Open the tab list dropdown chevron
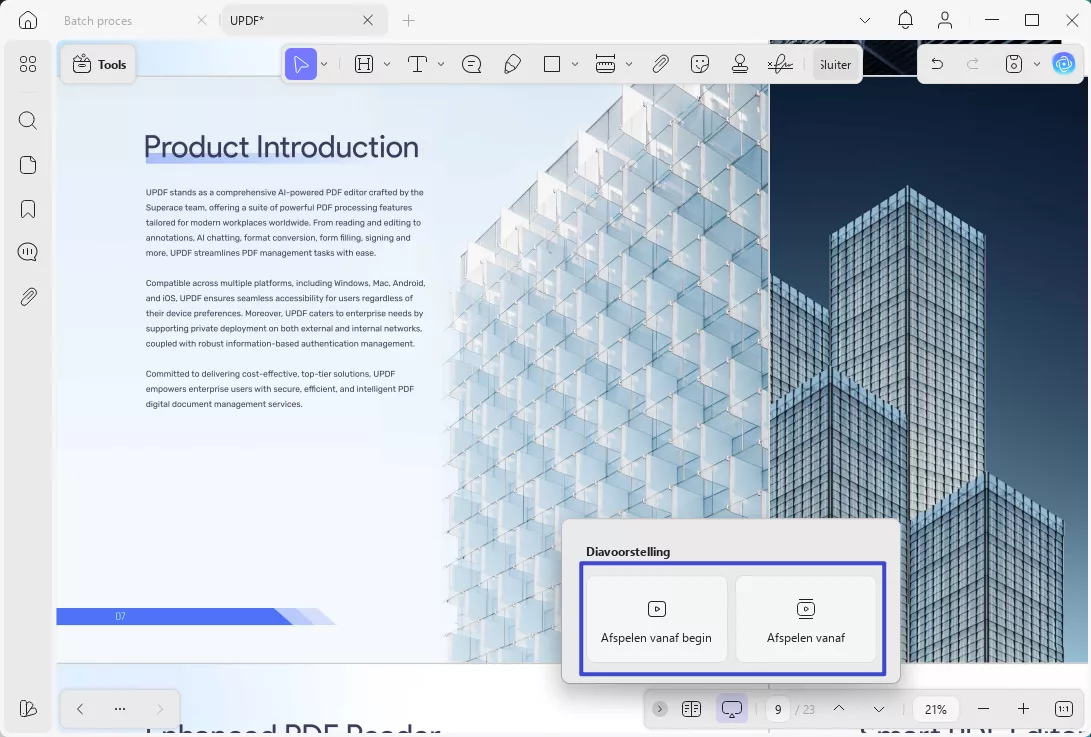Viewport: 1091px width, 737px height. pyautogui.click(x=865, y=20)
